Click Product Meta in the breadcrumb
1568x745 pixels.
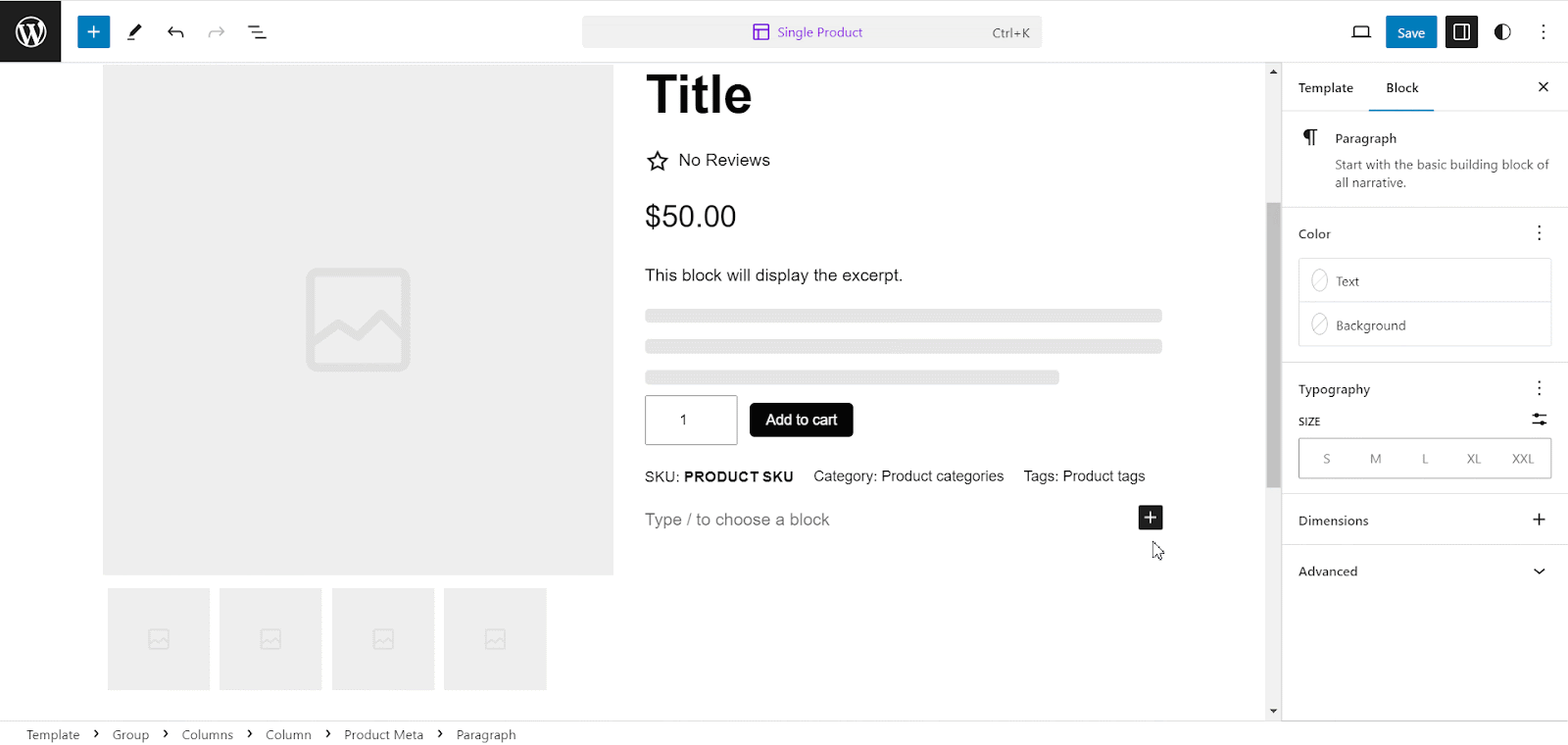[x=384, y=734]
